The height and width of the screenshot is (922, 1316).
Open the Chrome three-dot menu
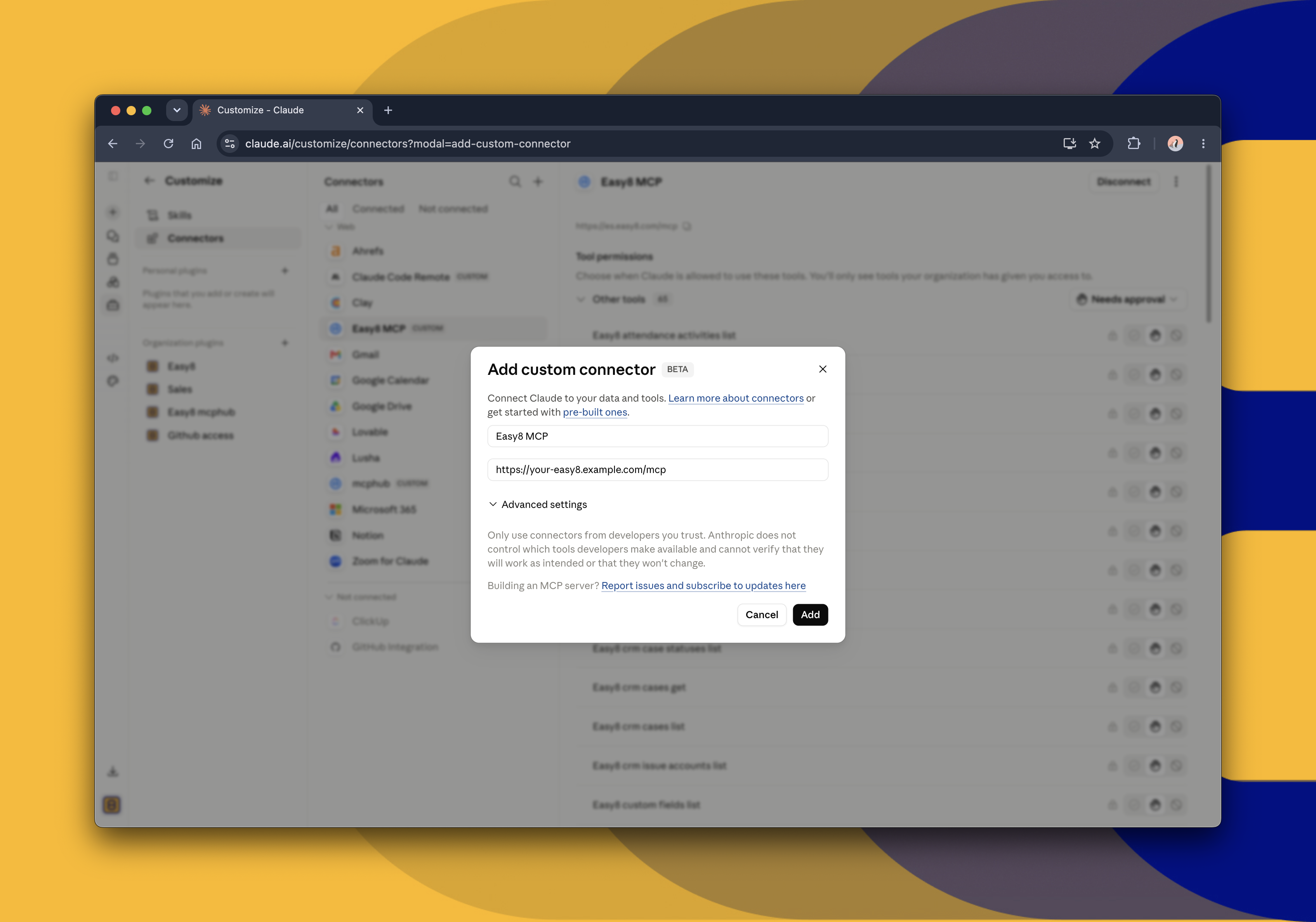(x=1203, y=143)
